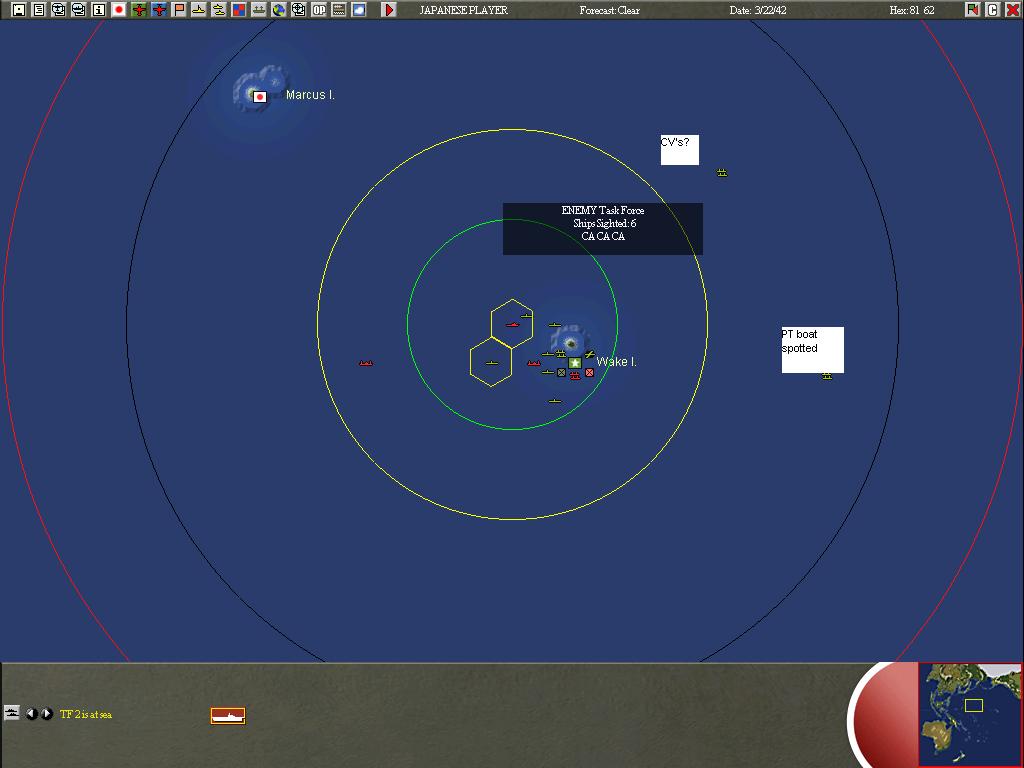Click the striped list toolbar icon
This screenshot has width=1024, height=768.
339,10
